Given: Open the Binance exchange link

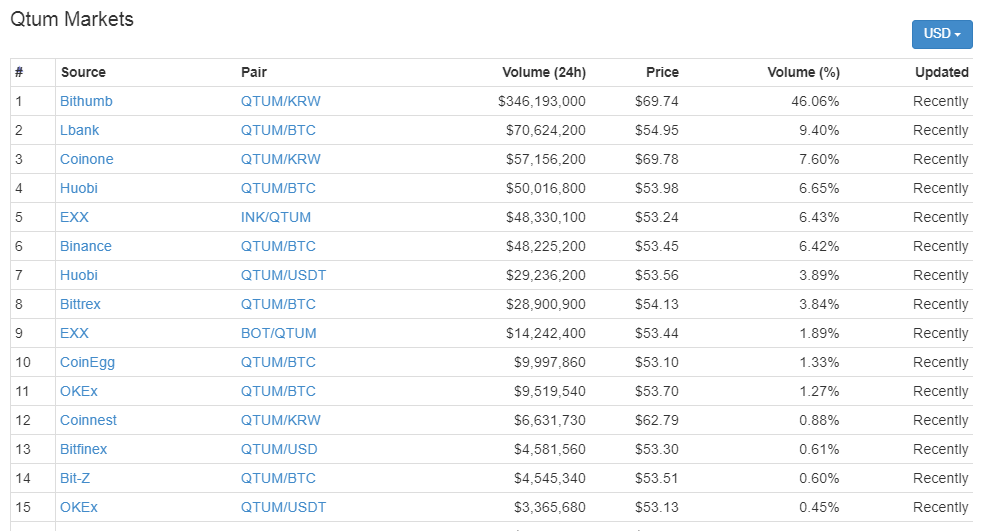Looking at the screenshot, I should 86,246.
